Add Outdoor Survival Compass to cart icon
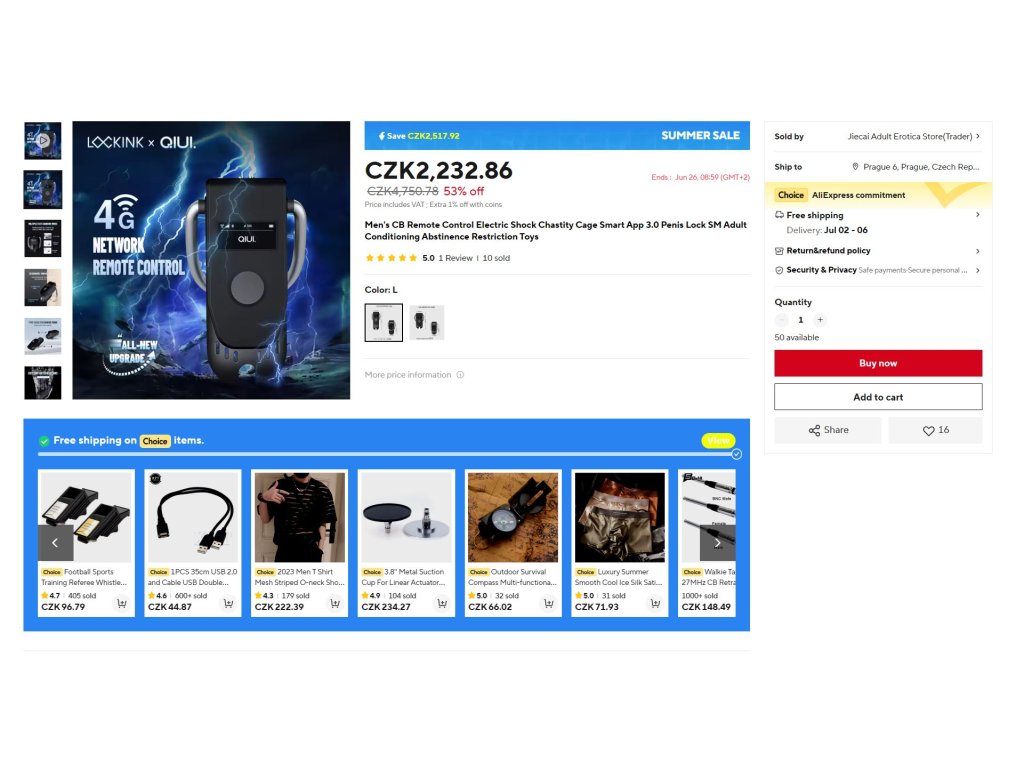 (x=549, y=604)
